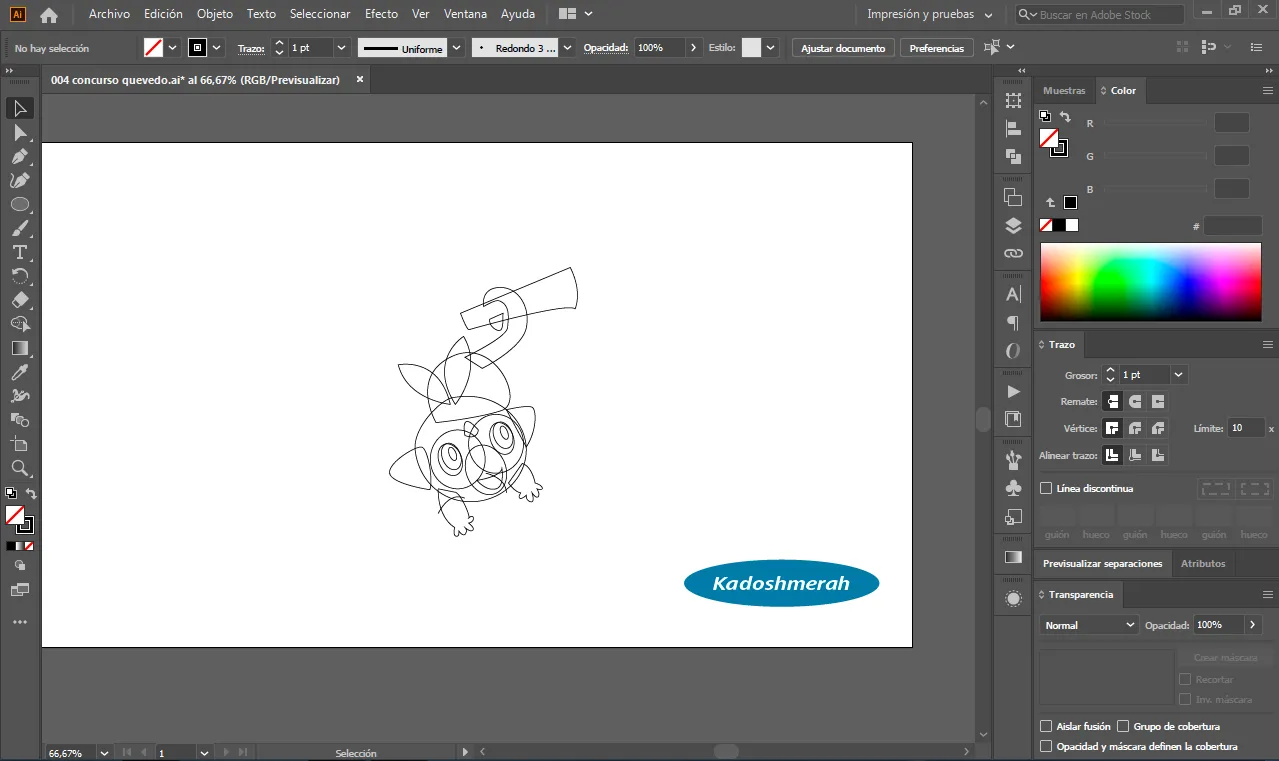The height and width of the screenshot is (761, 1279).
Task: Open the Ventana menu
Action: point(465,14)
